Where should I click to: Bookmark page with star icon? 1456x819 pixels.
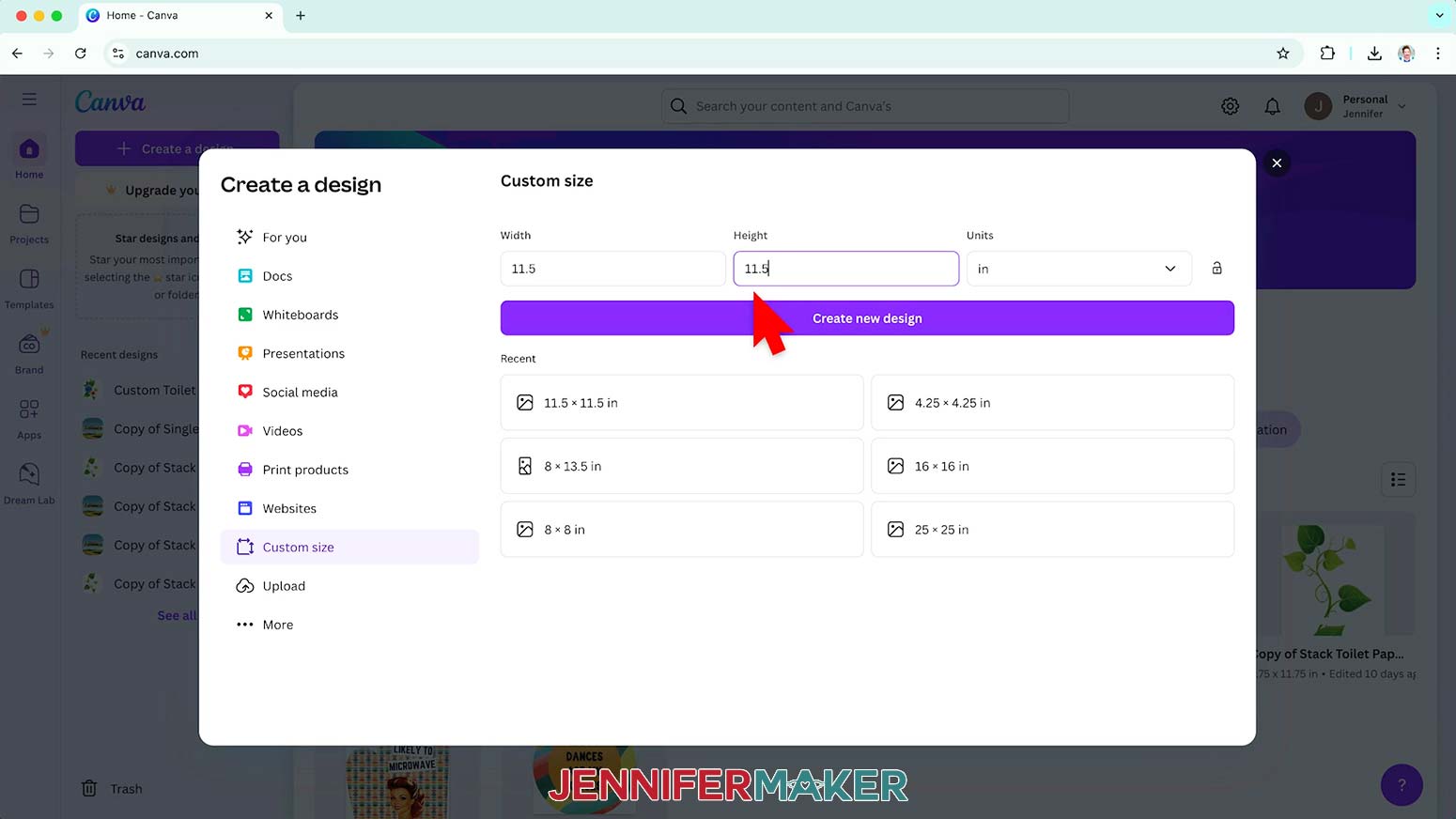pyautogui.click(x=1283, y=54)
